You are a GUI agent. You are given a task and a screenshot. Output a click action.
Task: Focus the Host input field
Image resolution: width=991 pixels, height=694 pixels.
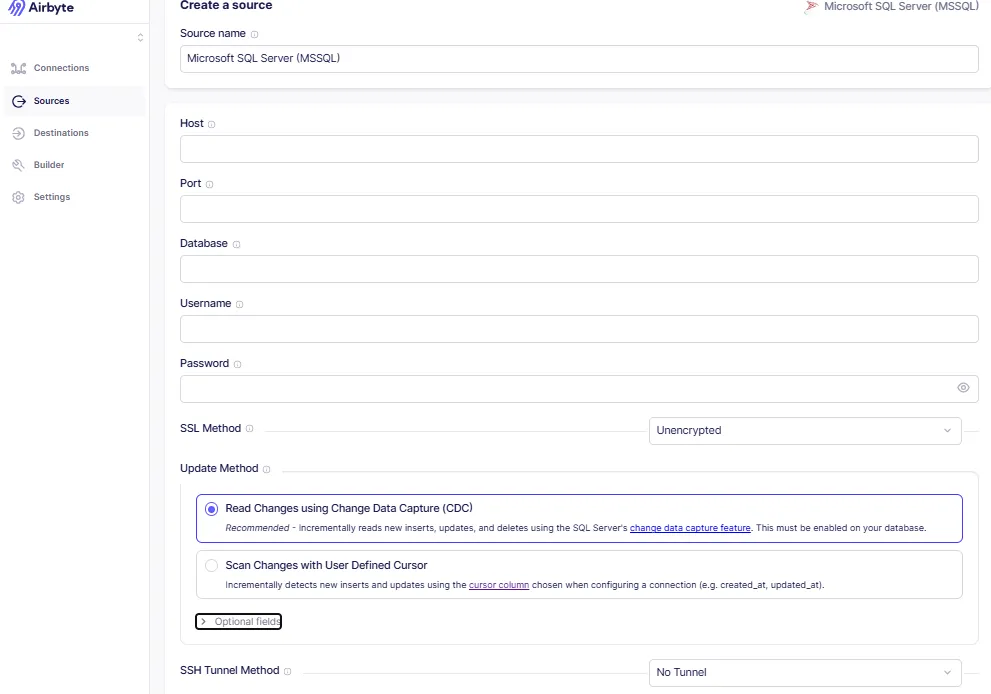tap(579, 149)
